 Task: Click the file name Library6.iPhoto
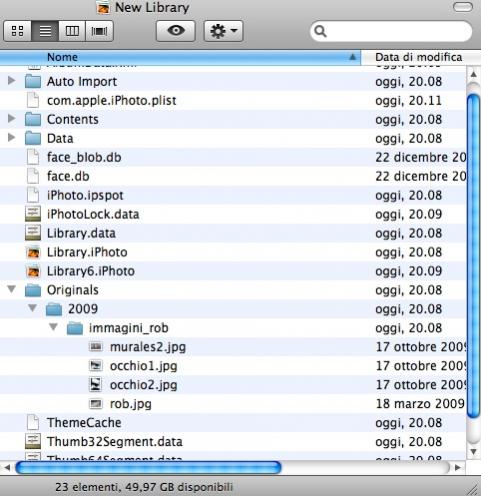click(91, 271)
